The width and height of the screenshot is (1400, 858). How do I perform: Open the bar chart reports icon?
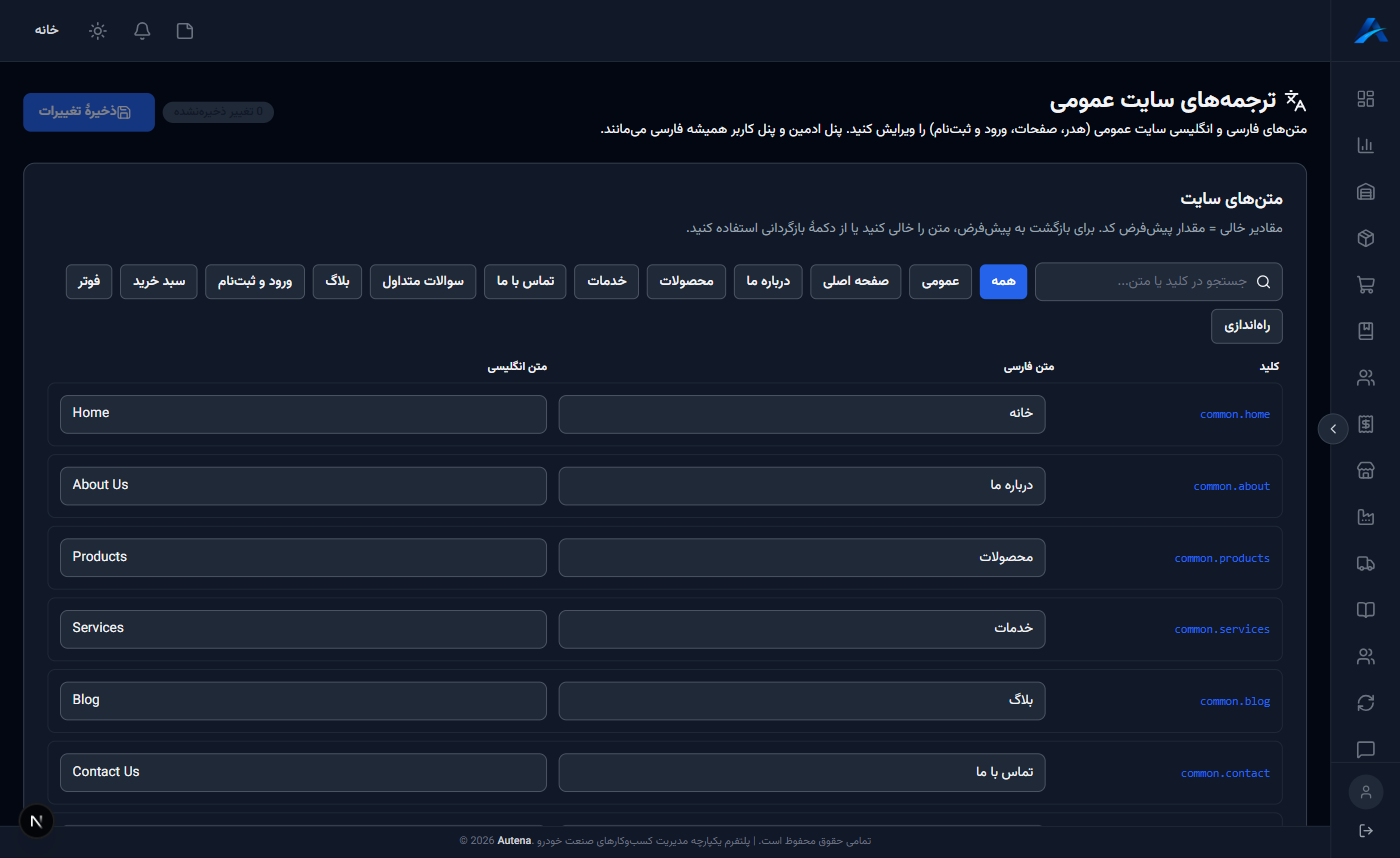click(x=1365, y=145)
